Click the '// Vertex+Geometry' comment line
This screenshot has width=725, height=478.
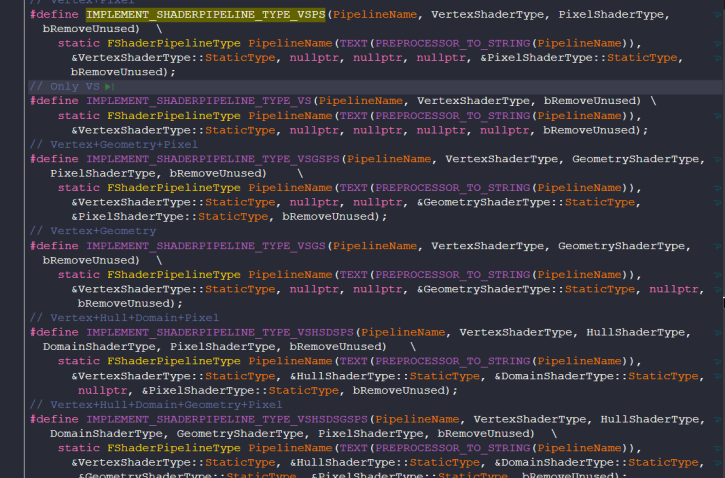pyautogui.click(x=93, y=231)
